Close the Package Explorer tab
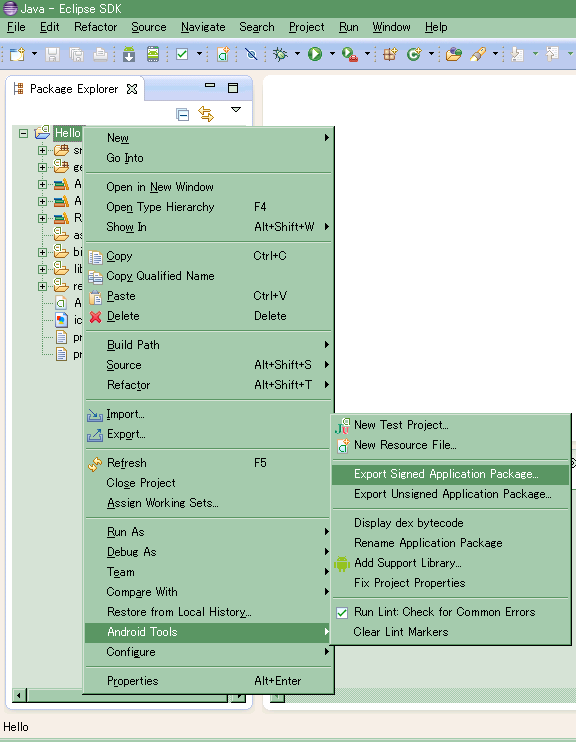 (132, 89)
